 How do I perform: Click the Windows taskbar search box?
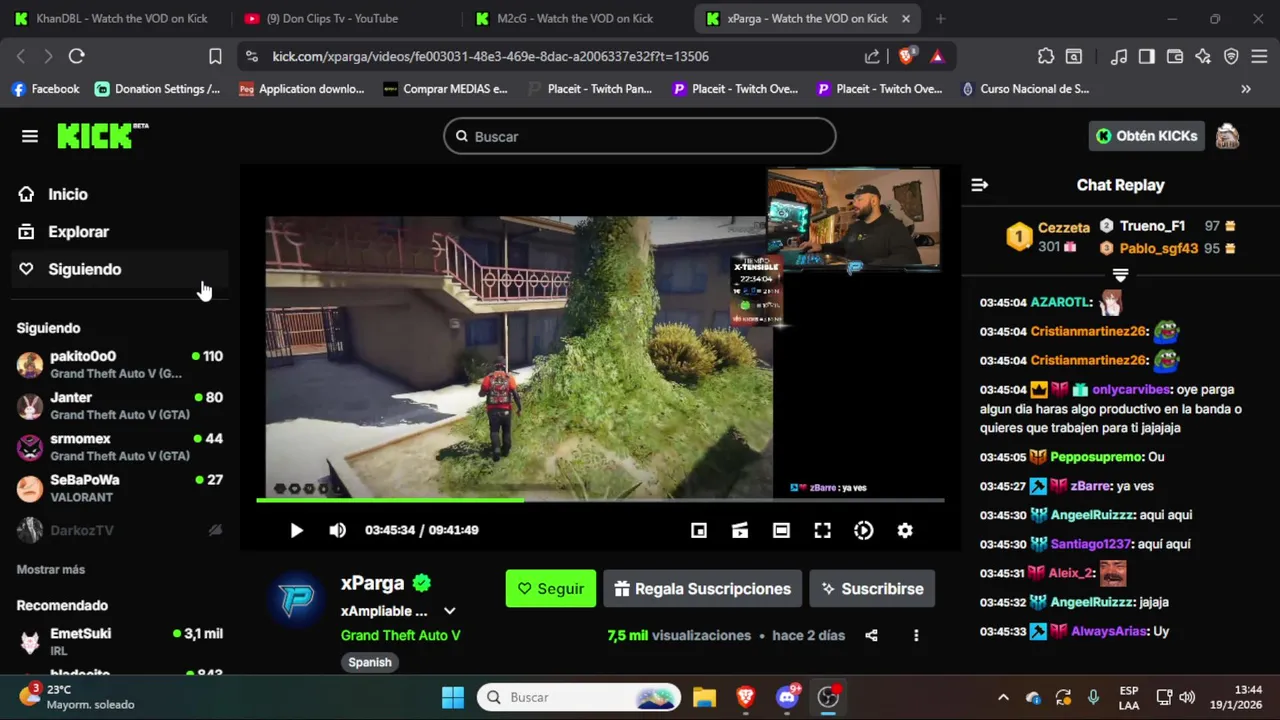pos(579,697)
